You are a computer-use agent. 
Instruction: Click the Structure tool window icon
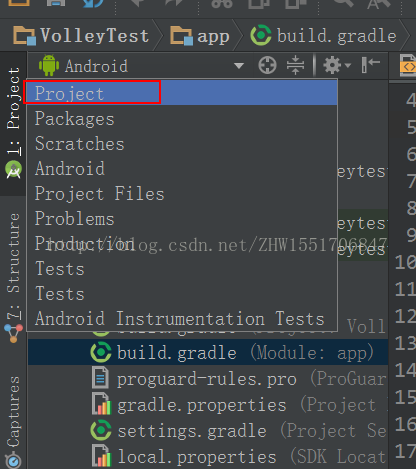[13, 333]
